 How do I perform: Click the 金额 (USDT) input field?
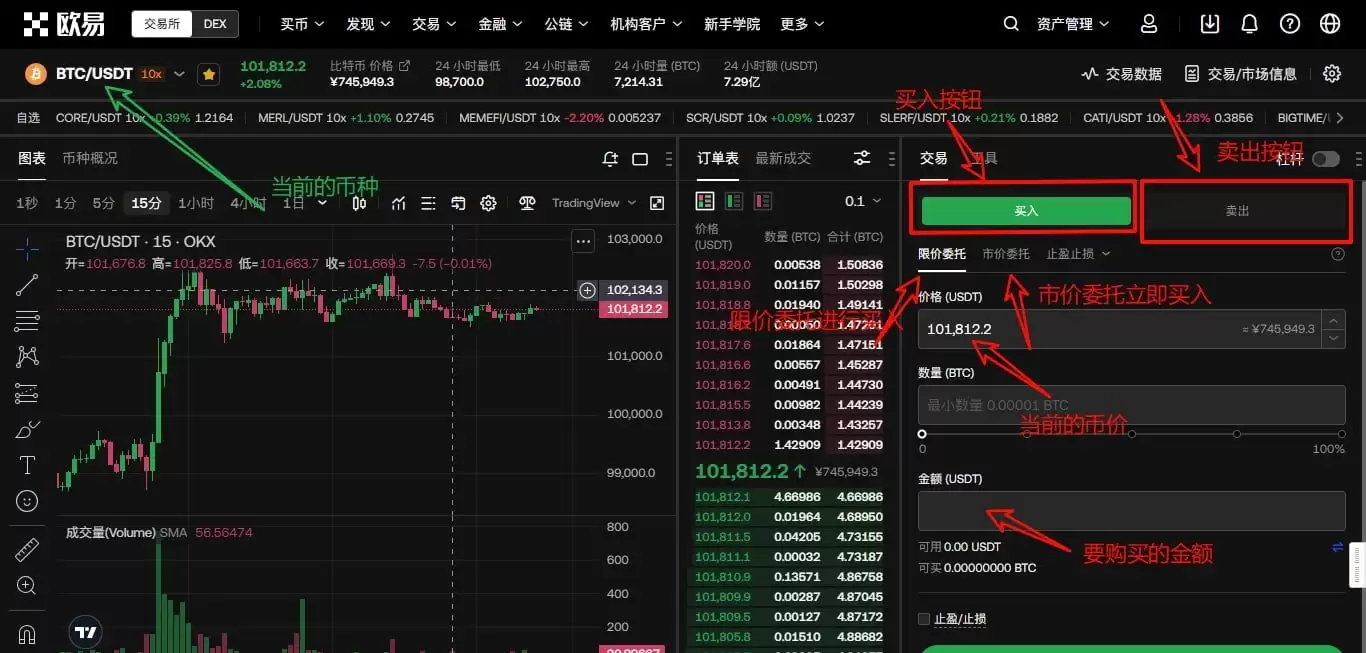point(1130,511)
